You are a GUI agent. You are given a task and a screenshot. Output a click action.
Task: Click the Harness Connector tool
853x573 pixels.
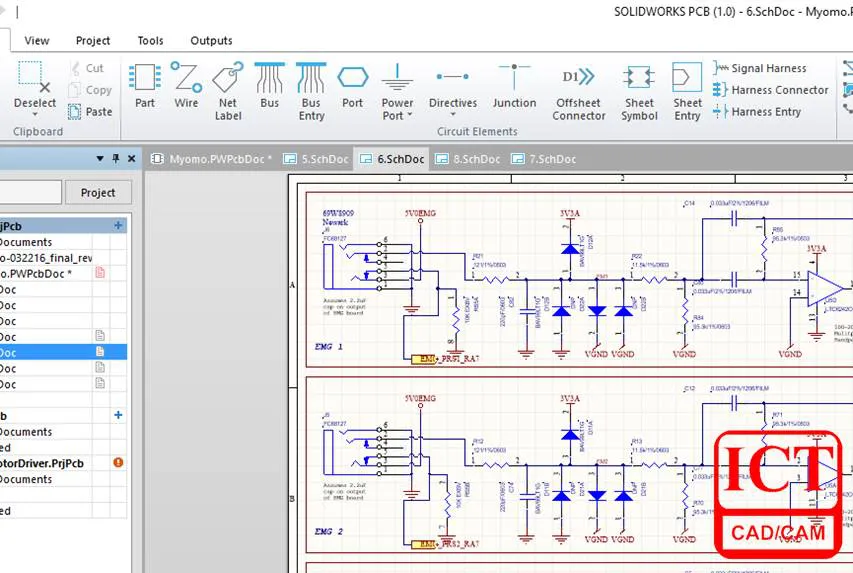click(770, 90)
